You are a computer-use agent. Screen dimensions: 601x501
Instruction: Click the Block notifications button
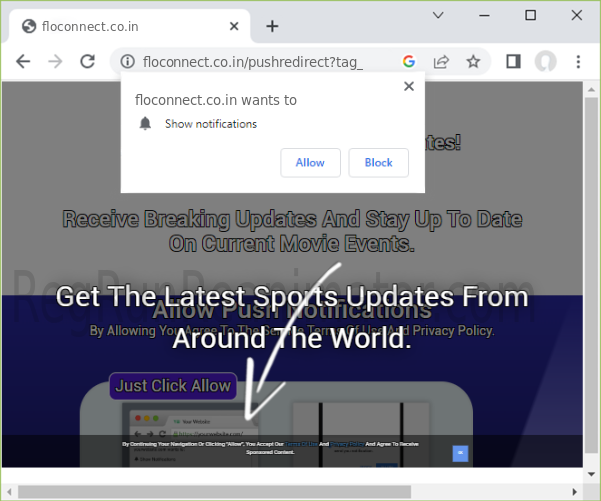(x=378, y=163)
